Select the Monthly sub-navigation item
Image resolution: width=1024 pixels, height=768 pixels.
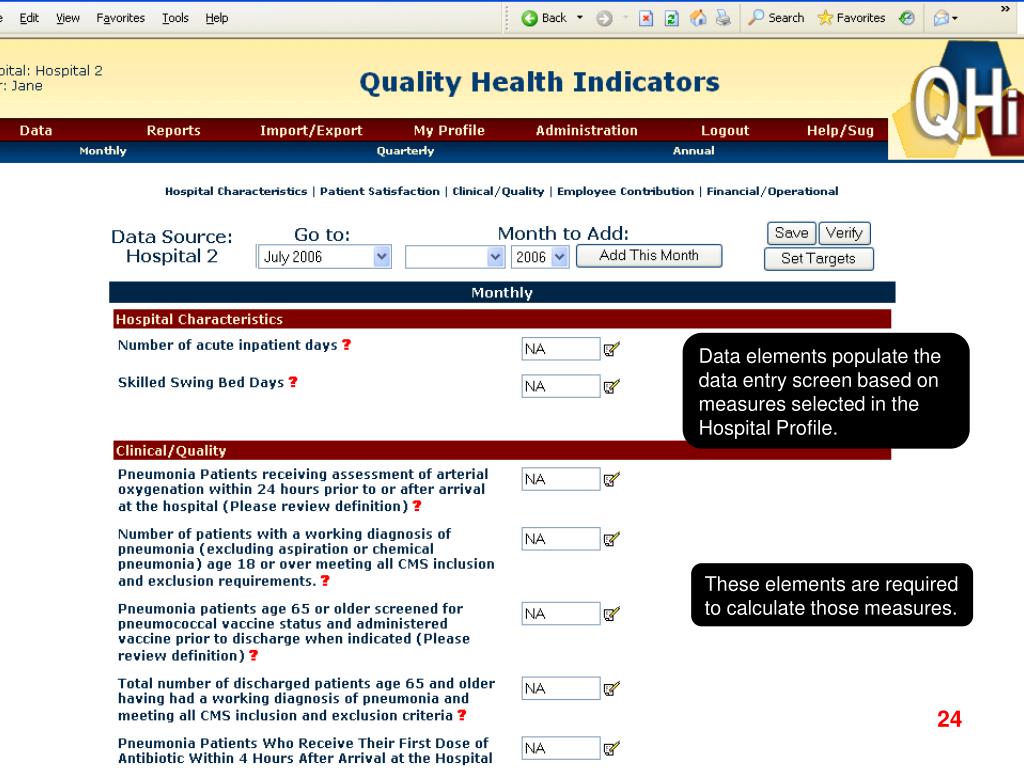coord(103,151)
